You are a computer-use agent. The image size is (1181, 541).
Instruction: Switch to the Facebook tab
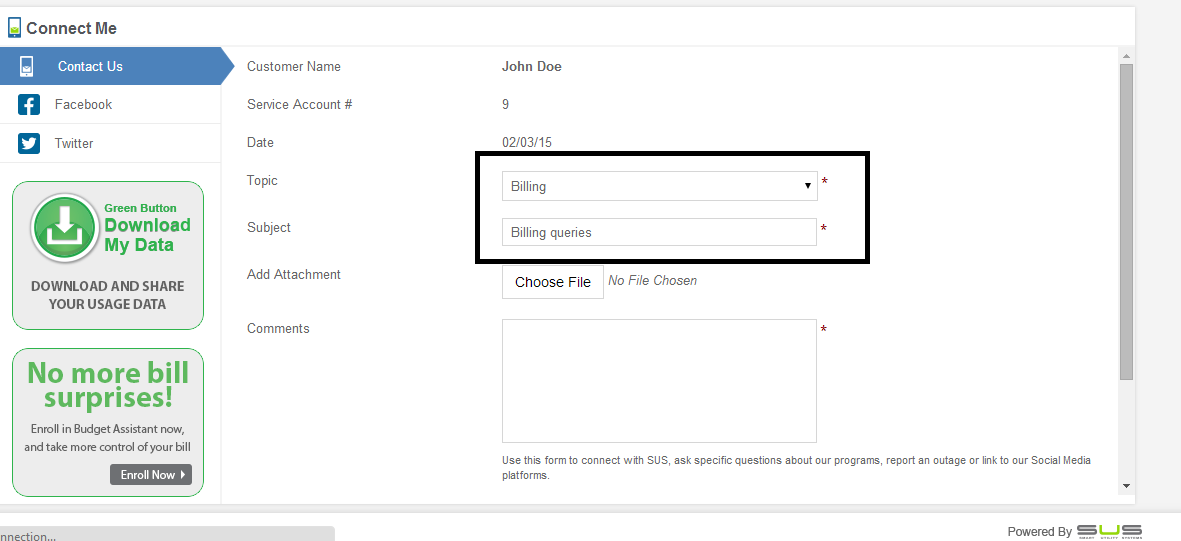(x=83, y=105)
